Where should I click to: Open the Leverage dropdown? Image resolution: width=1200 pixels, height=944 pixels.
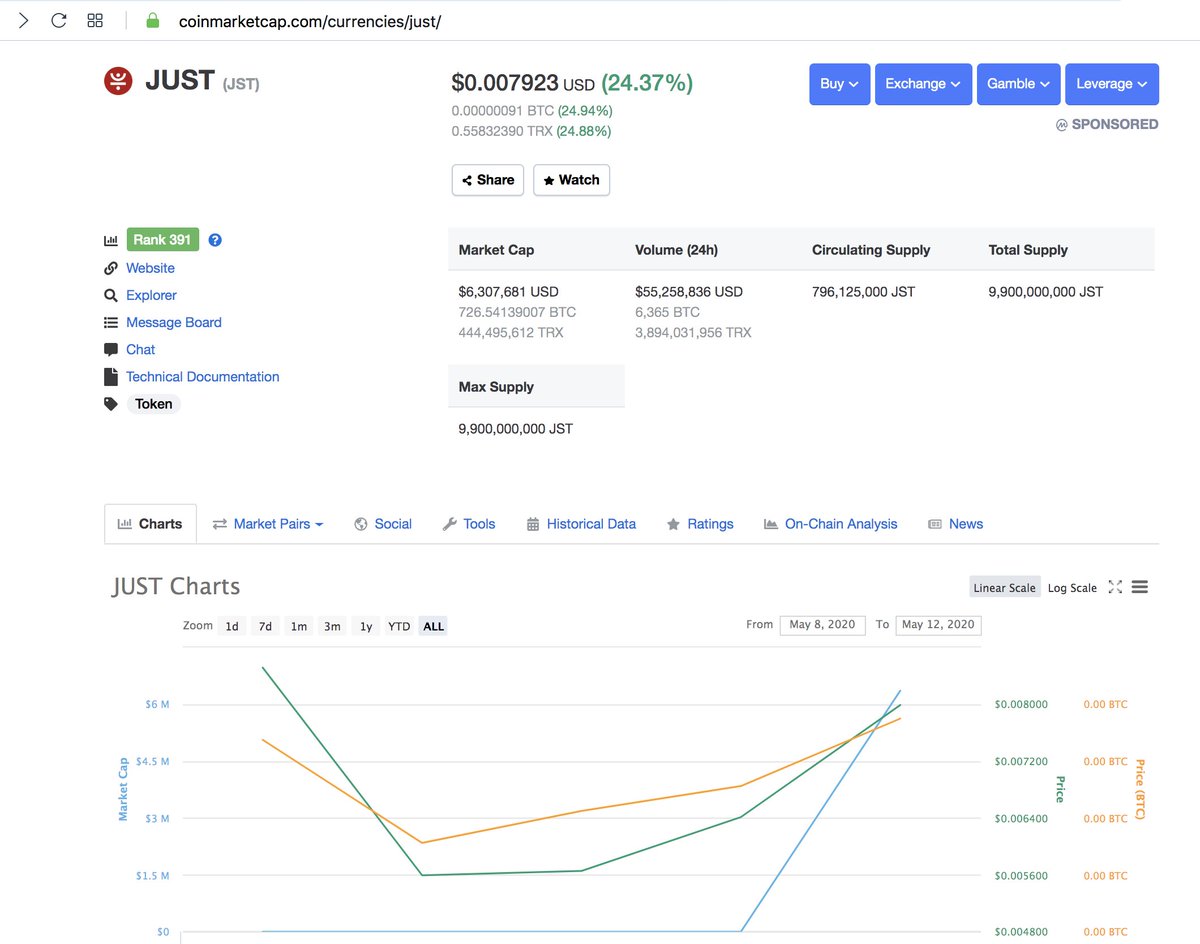click(x=1112, y=84)
